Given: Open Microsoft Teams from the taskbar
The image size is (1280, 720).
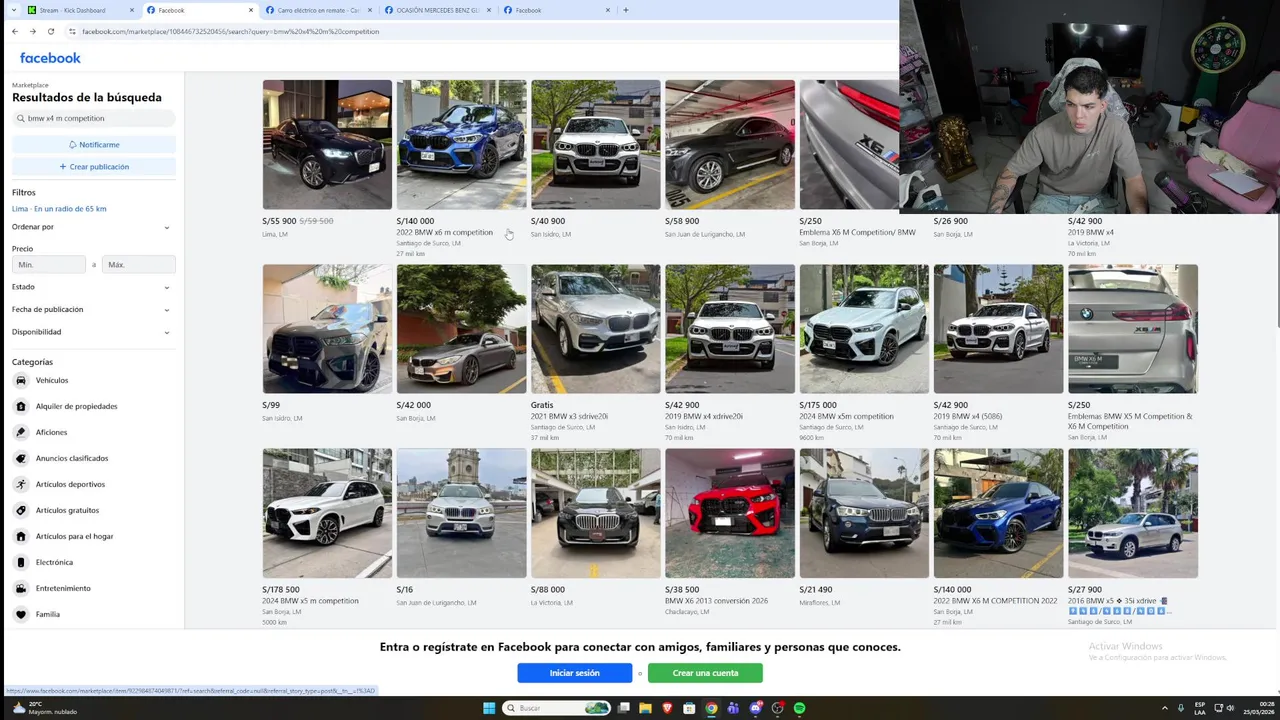Looking at the screenshot, I should point(733,708).
